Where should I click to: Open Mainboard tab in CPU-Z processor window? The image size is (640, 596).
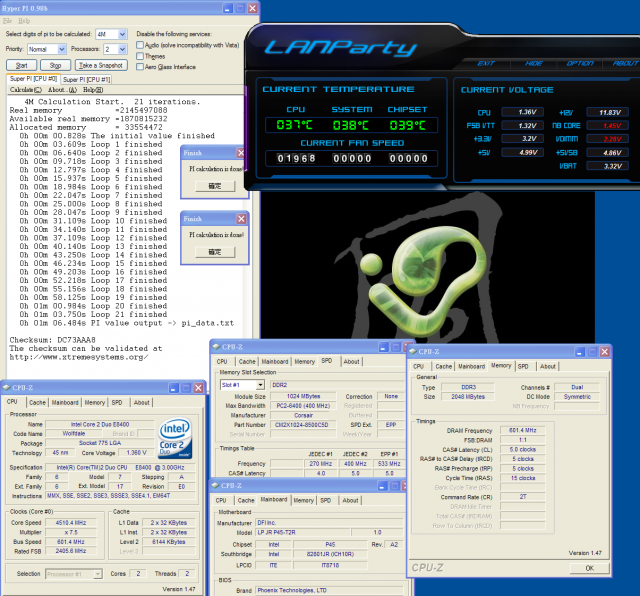tap(64, 402)
